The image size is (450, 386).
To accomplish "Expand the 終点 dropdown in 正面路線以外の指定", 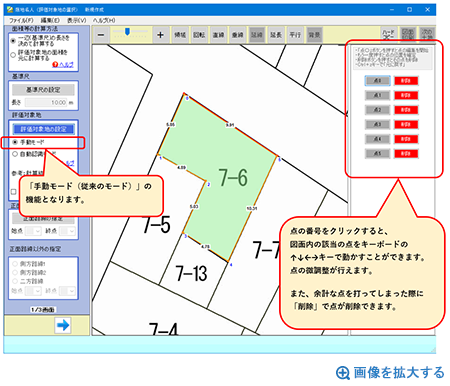I will [67, 291].
